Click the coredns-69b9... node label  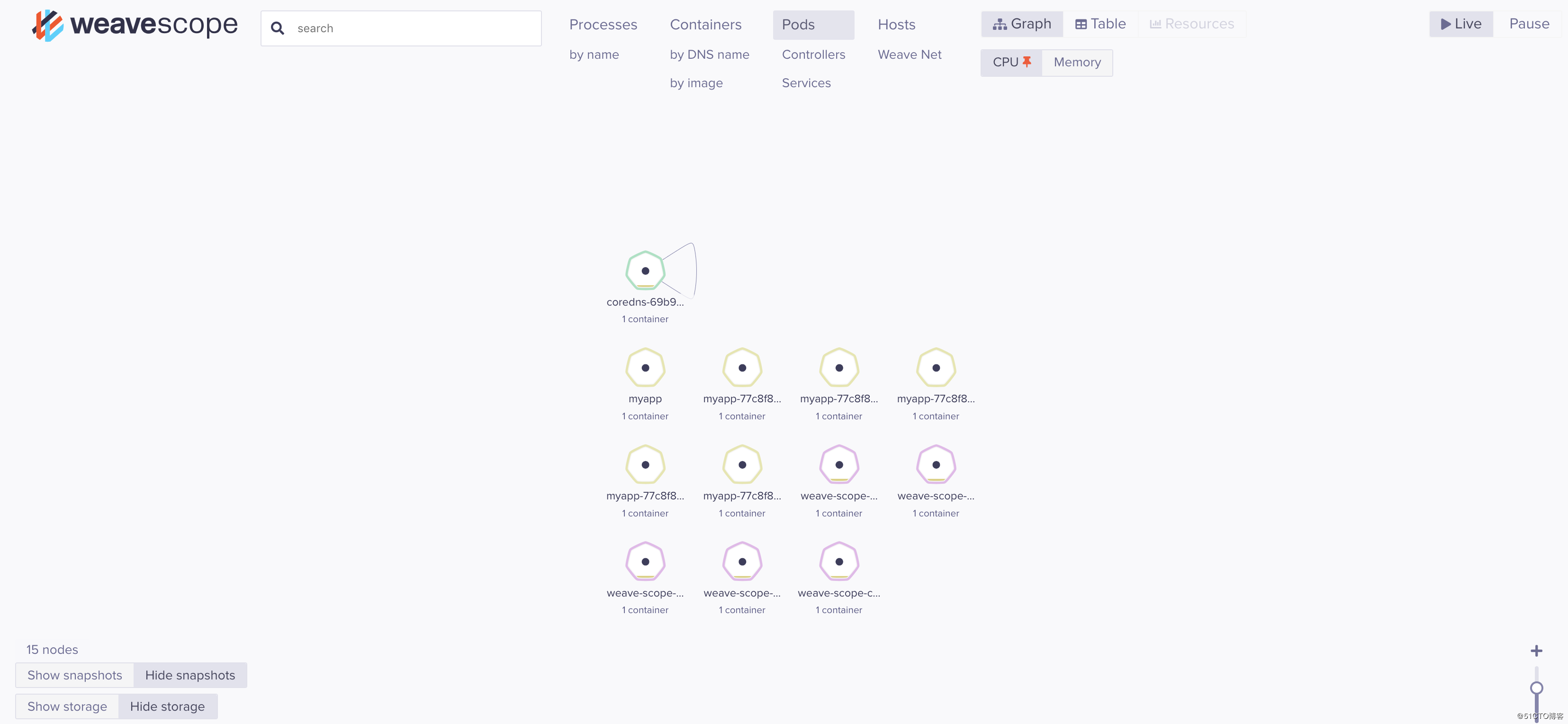645,302
